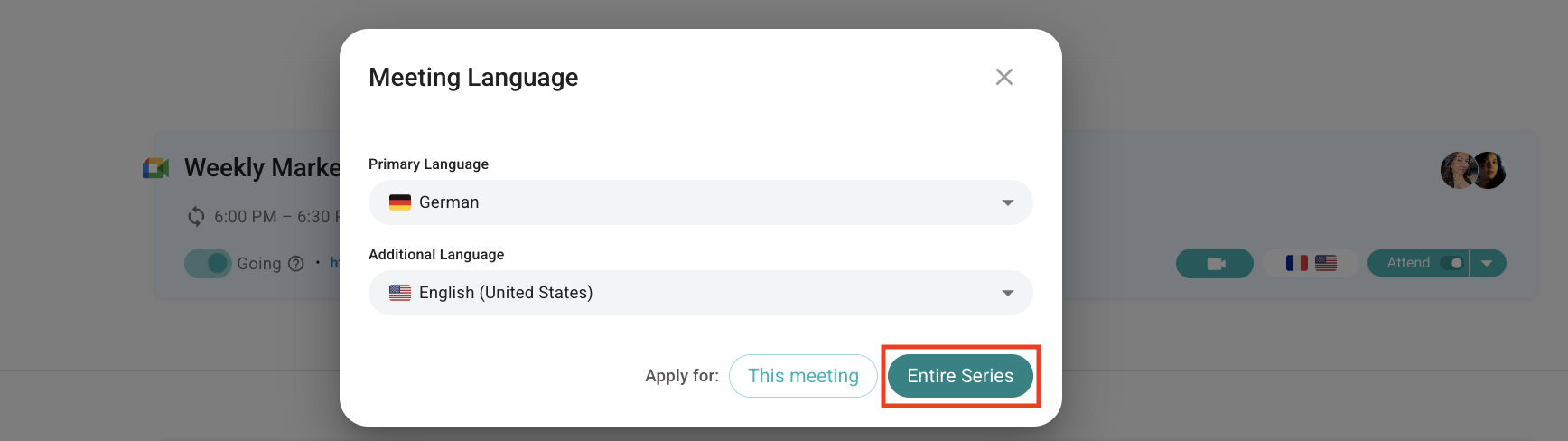This screenshot has height=441, width=1568.
Task: Click the first attendee avatar
Action: 1458,170
